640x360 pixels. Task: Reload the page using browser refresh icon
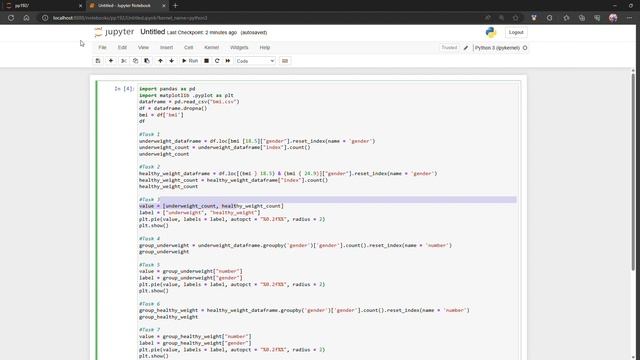tap(11, 18)
